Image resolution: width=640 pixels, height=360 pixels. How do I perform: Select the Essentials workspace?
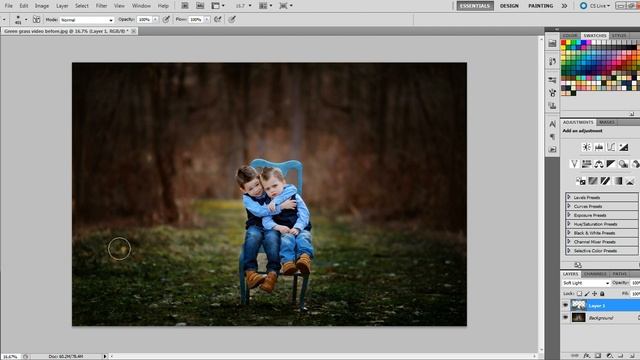[475, 6]
